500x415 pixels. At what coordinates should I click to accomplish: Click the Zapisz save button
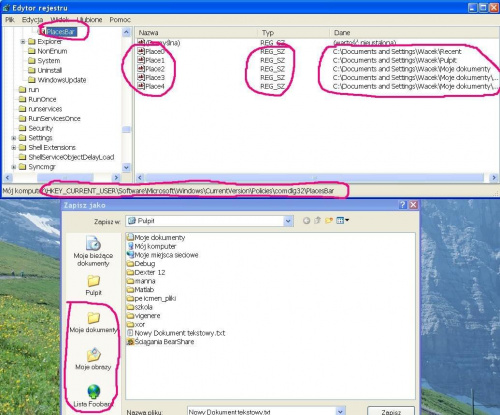[391, 411]
